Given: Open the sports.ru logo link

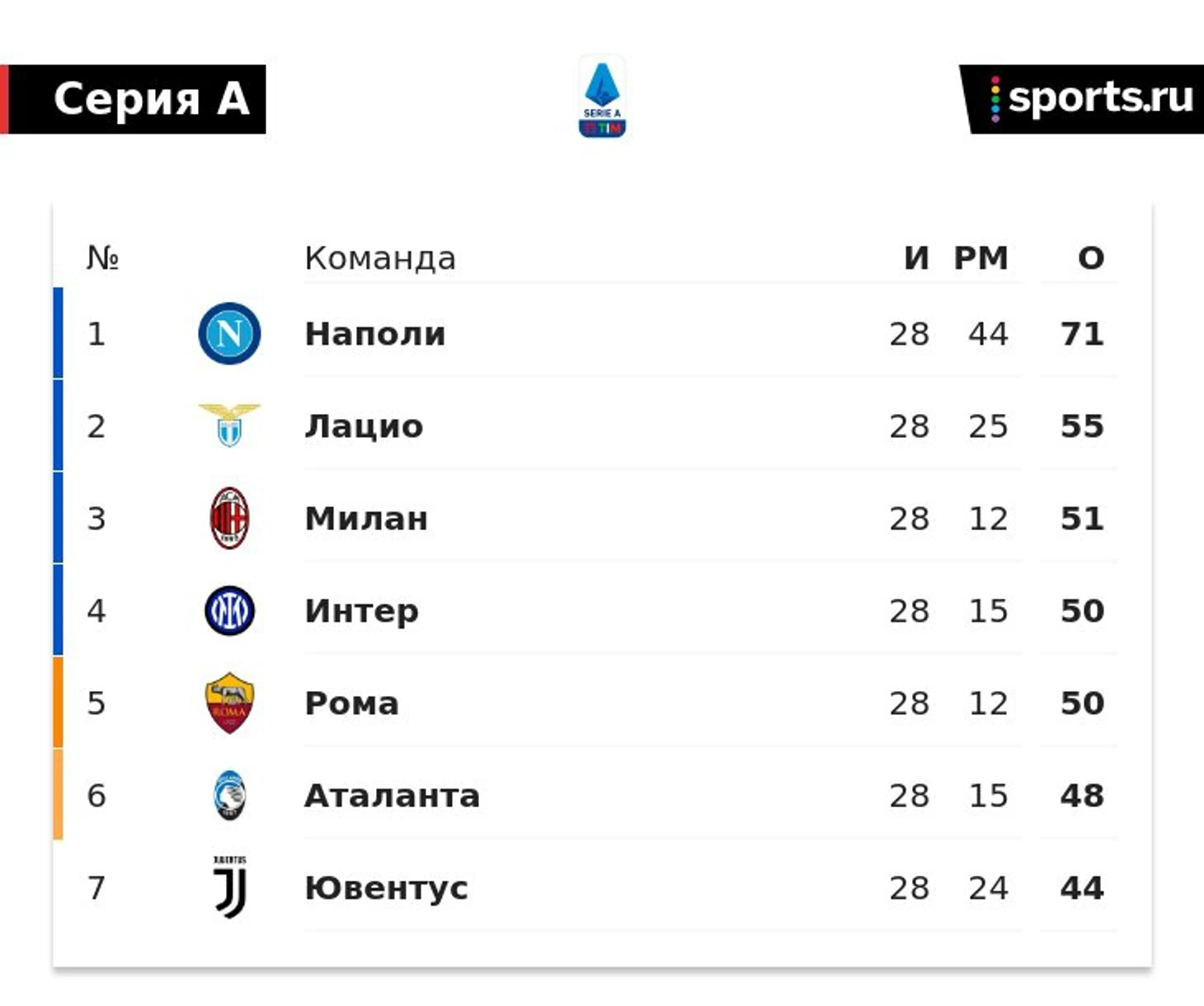Looking at the screenshot, I should coord(1081,99).
